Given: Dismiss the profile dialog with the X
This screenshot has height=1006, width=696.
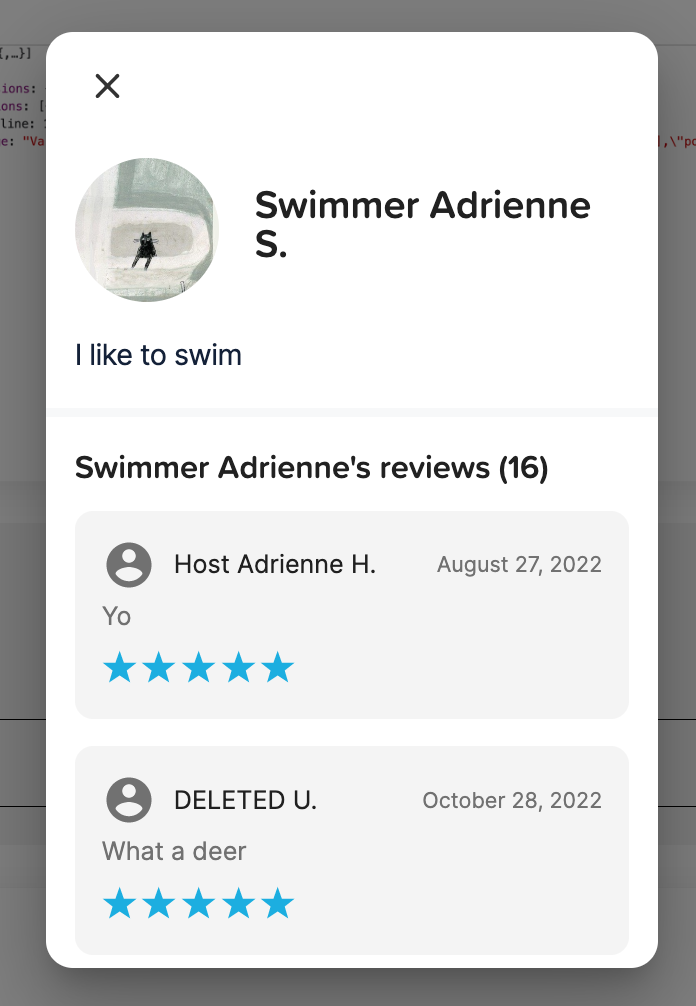Looking at the screenshot, I should [107, 86].
